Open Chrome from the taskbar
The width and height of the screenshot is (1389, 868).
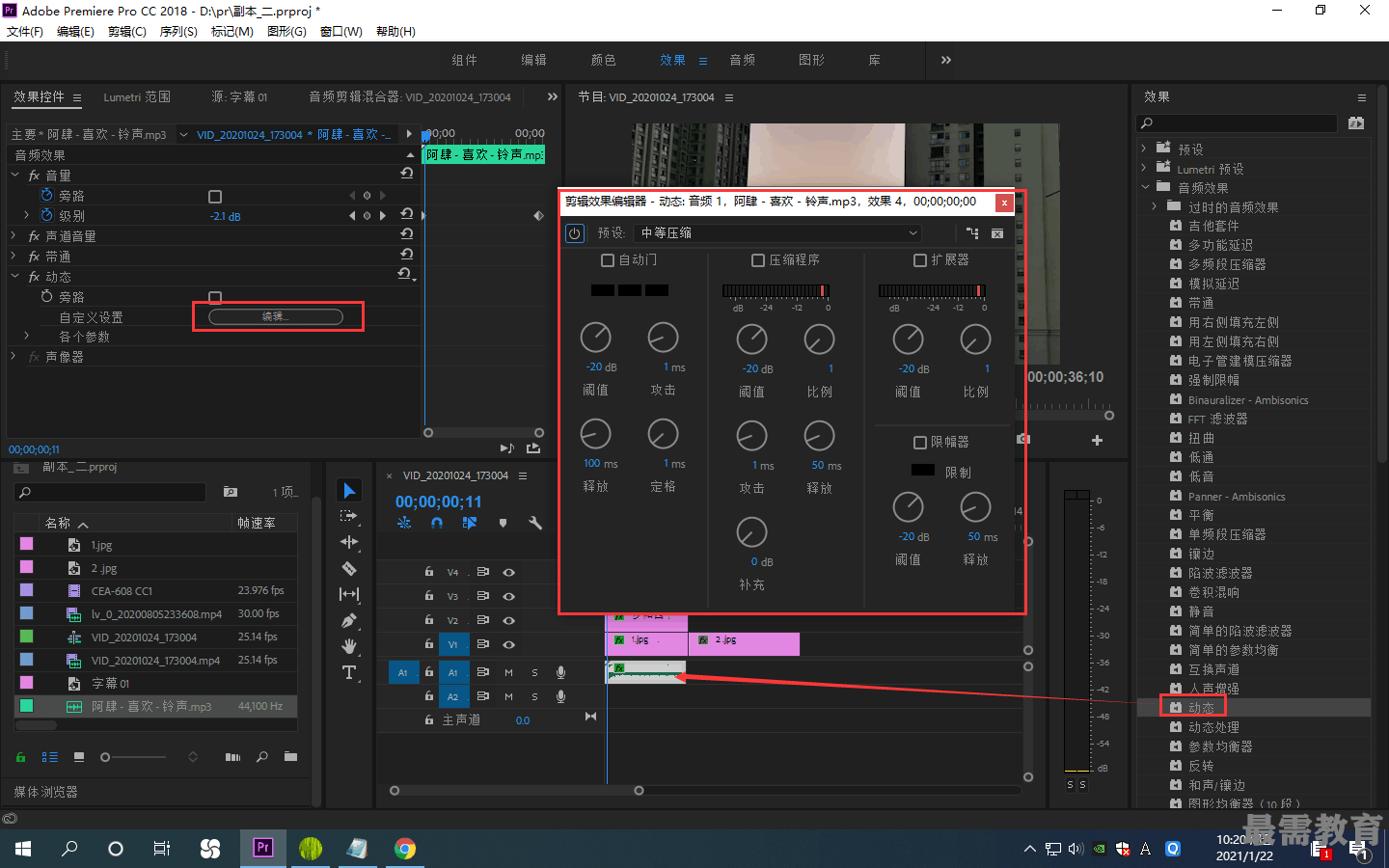point(405,848)
